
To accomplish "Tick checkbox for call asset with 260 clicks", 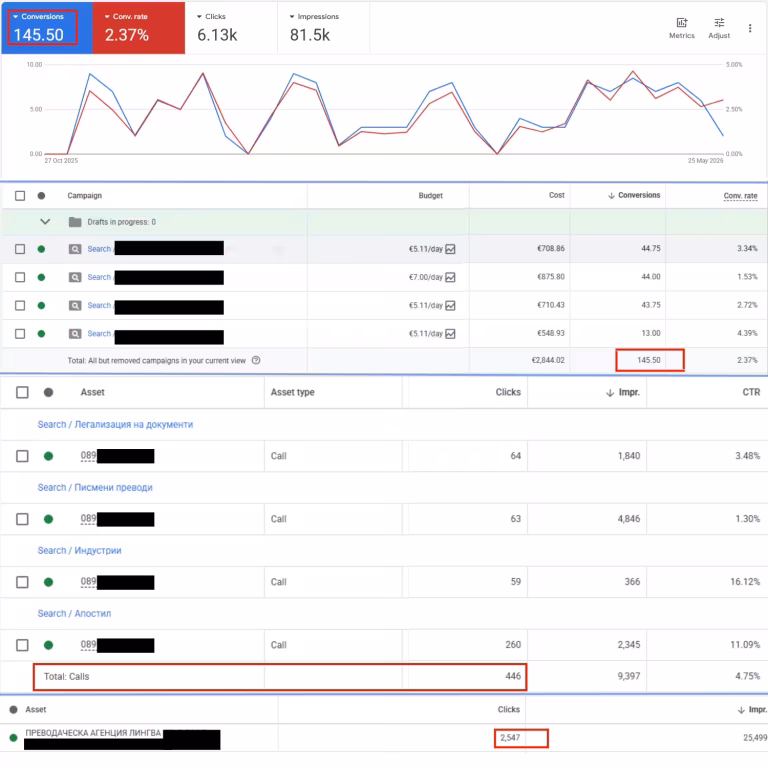I will tap(22, 645).
